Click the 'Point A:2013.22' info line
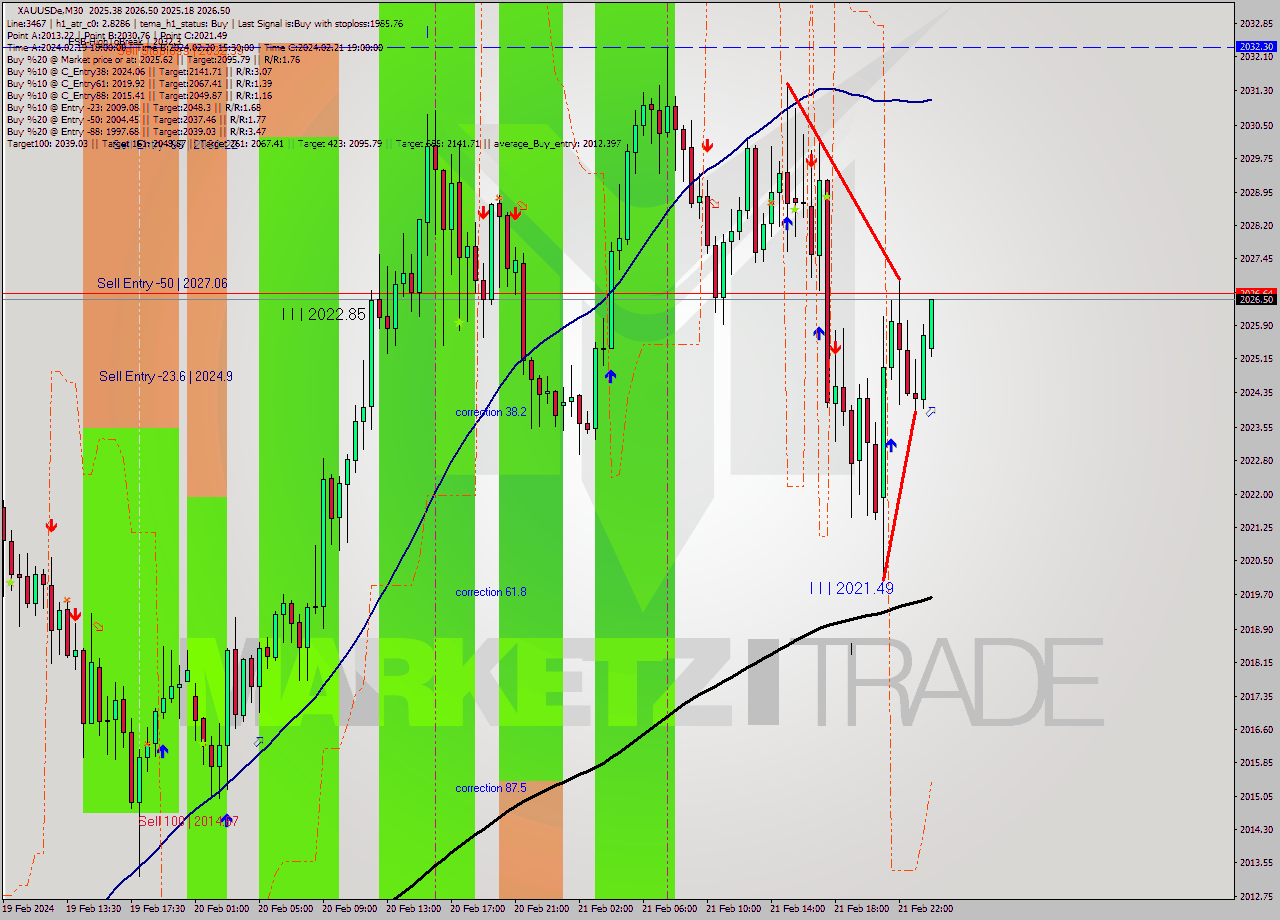This screenshot has height=920, width=1280. tap(117, 35)
